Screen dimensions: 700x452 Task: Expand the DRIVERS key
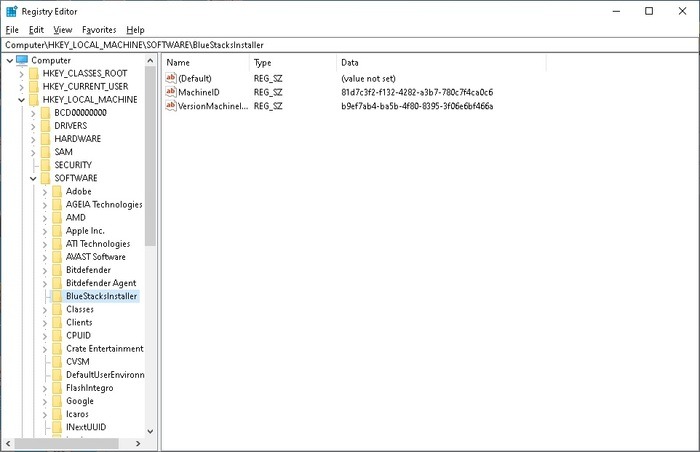33,126
